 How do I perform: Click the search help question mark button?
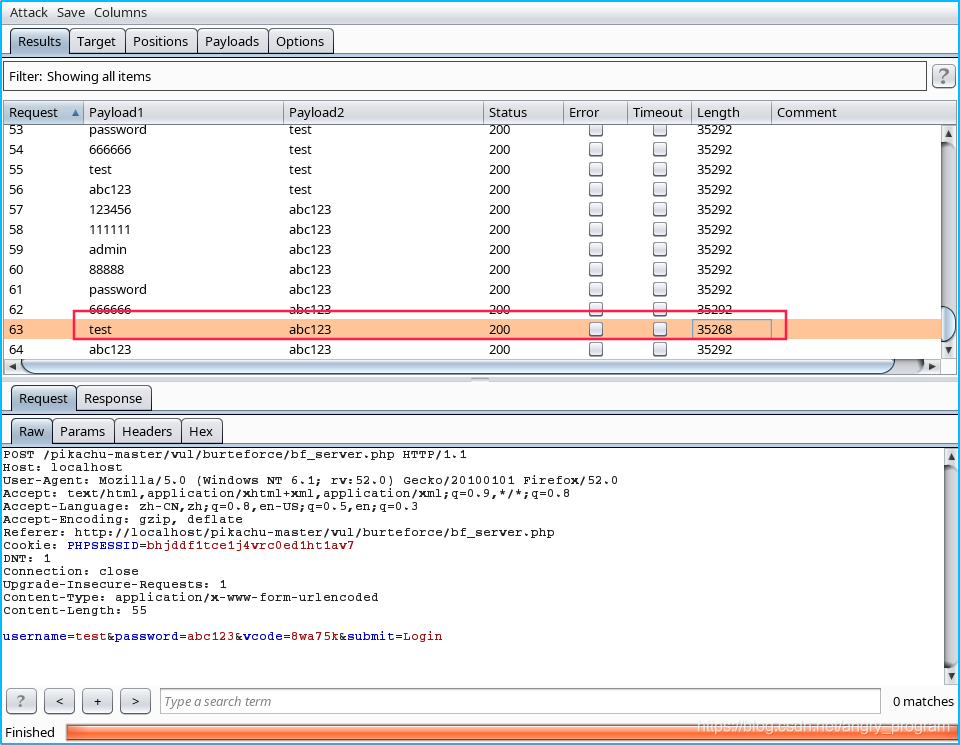tap(21, 701)
